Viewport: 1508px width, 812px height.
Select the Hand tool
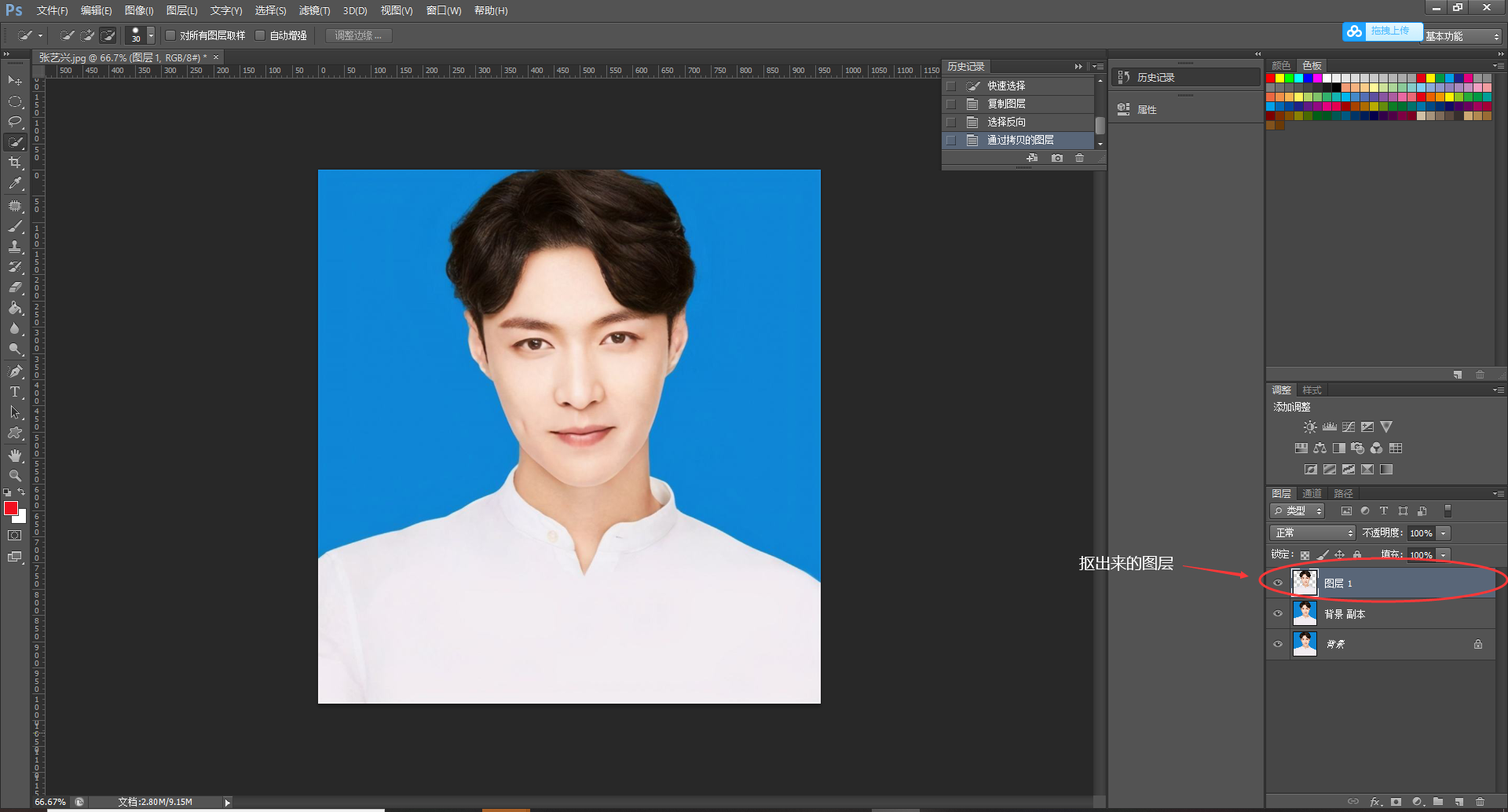[15, 455]
